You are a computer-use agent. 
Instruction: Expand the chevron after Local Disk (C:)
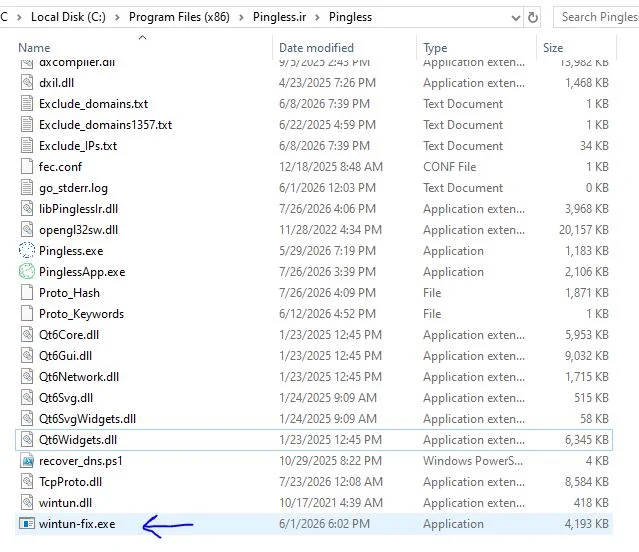(x=117, y=18)
